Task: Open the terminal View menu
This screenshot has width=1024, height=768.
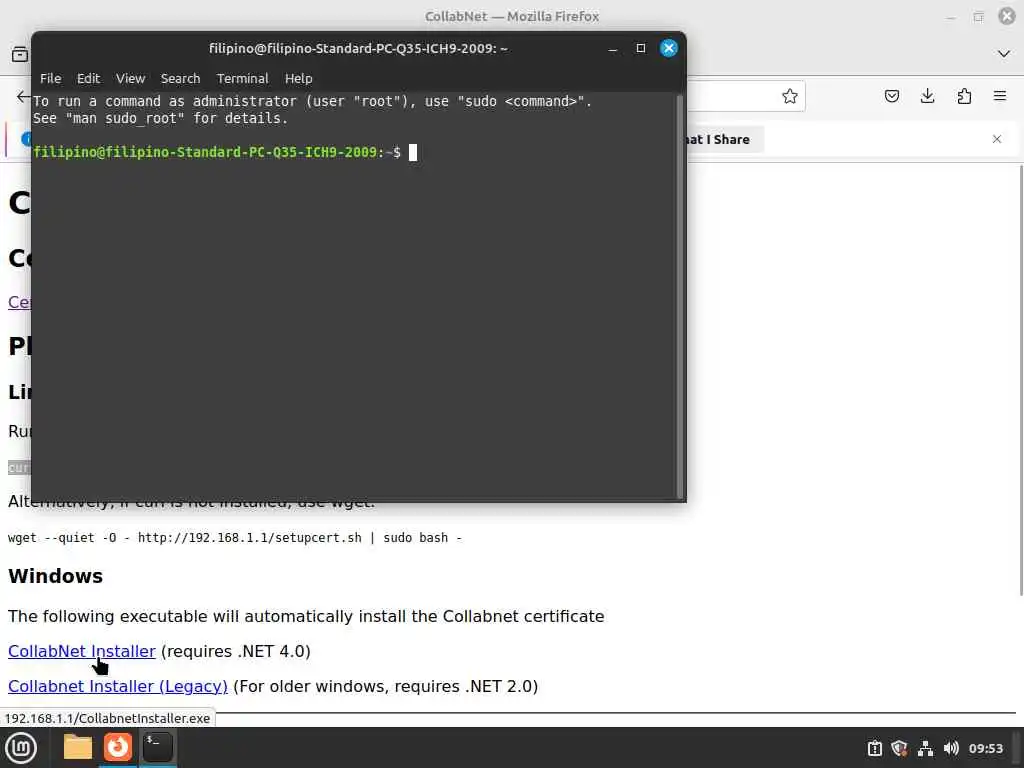Action: [130, 78]
